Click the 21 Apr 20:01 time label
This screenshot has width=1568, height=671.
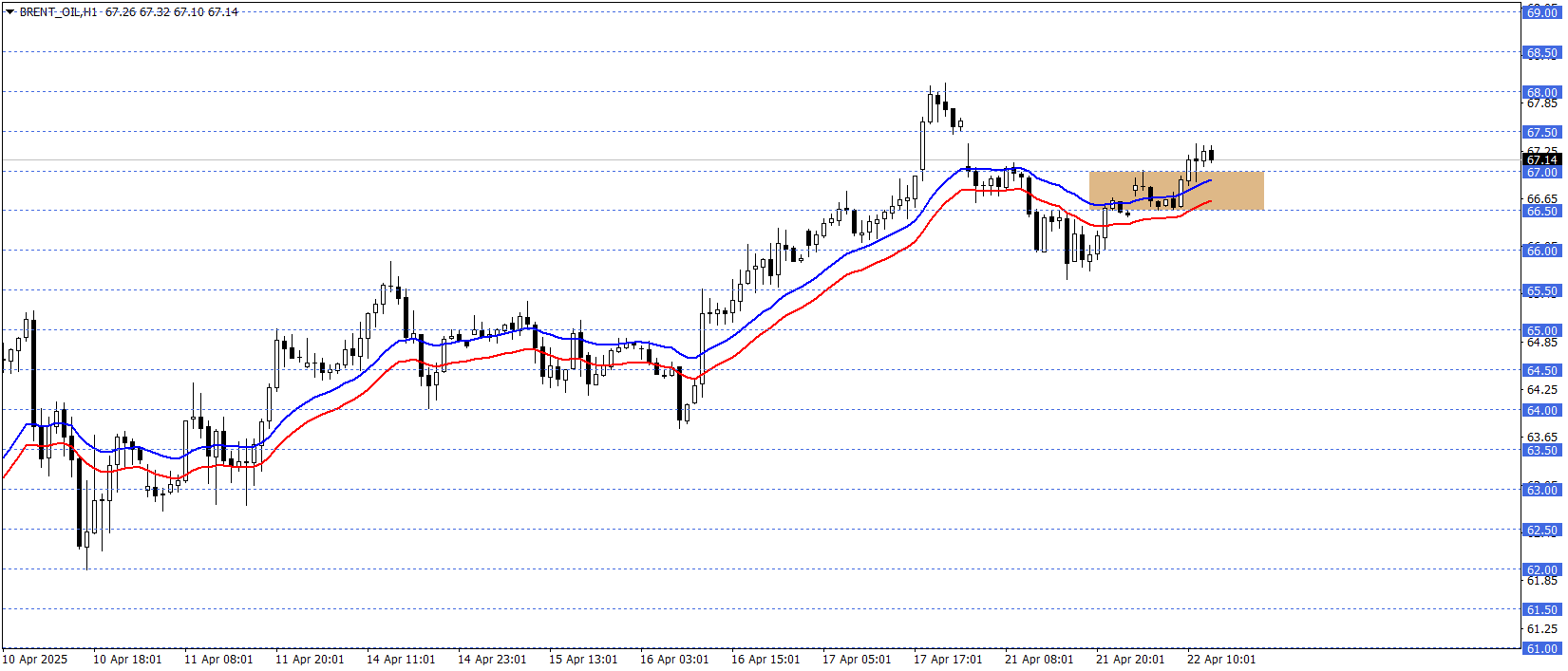coord(1130,659)
